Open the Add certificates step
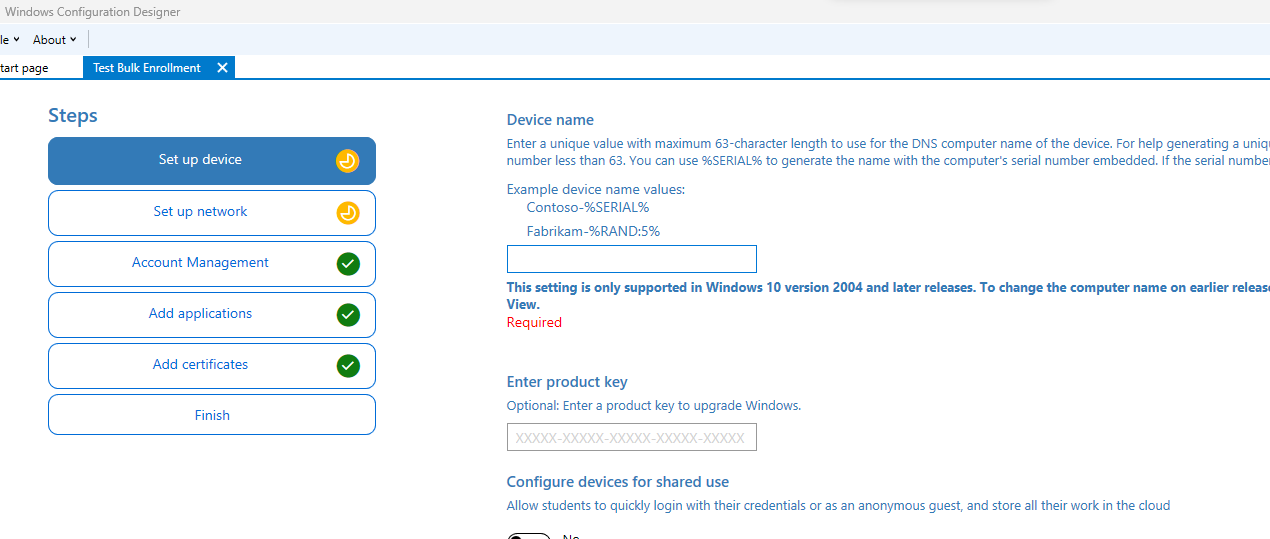Image resolution: width=1270 pixels, height=539 pixels. pyautogui.click(x=212, y=366)
